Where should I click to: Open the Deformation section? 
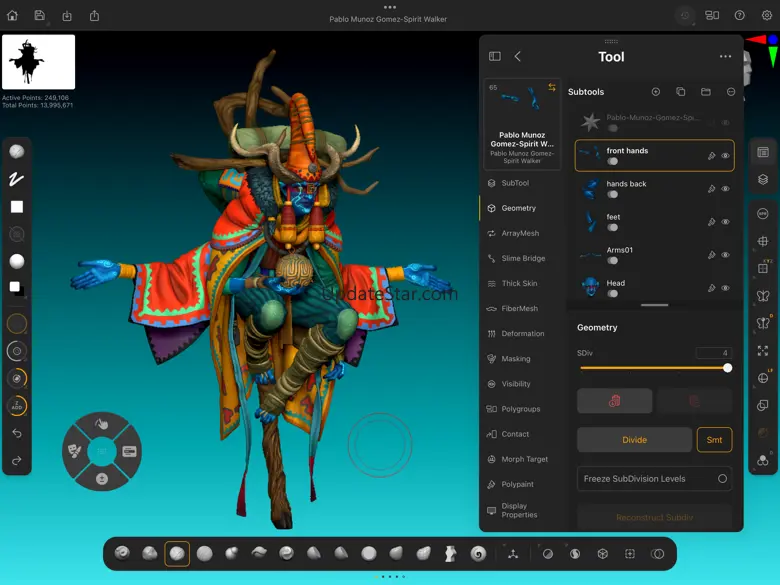click(x=522, y=334)
